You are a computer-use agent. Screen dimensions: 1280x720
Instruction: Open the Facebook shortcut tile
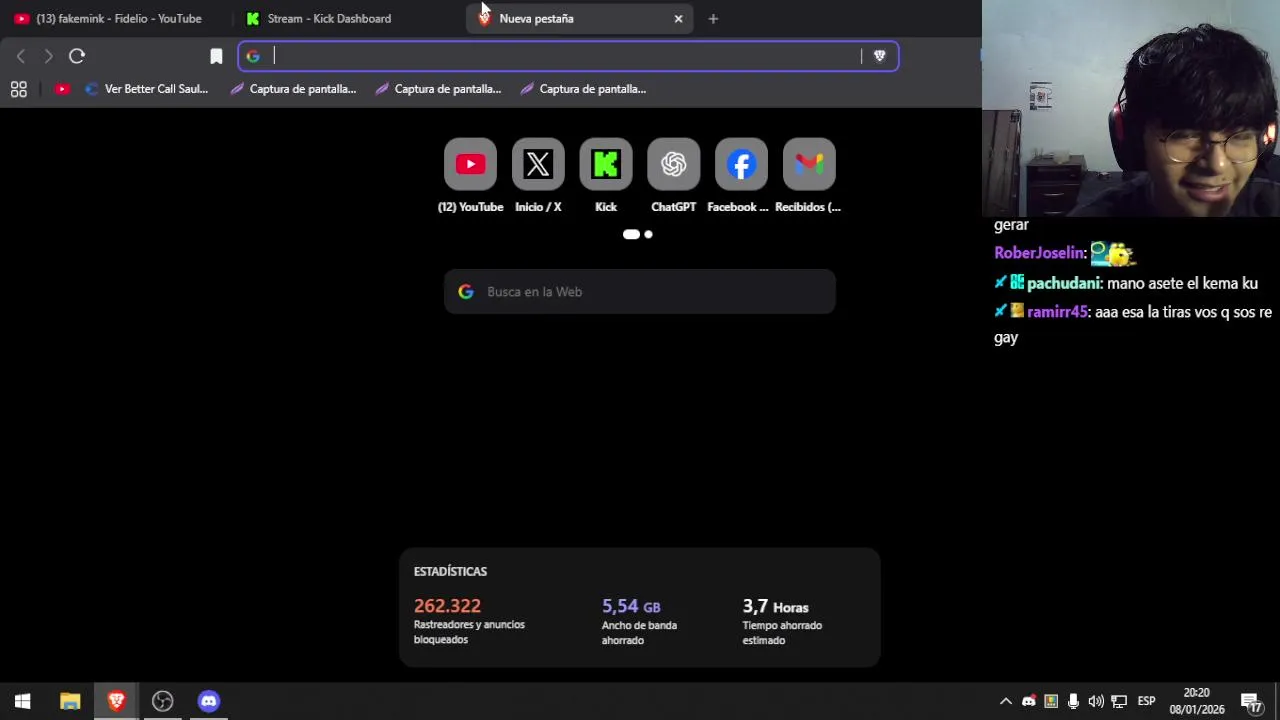(x=741, y=164)
